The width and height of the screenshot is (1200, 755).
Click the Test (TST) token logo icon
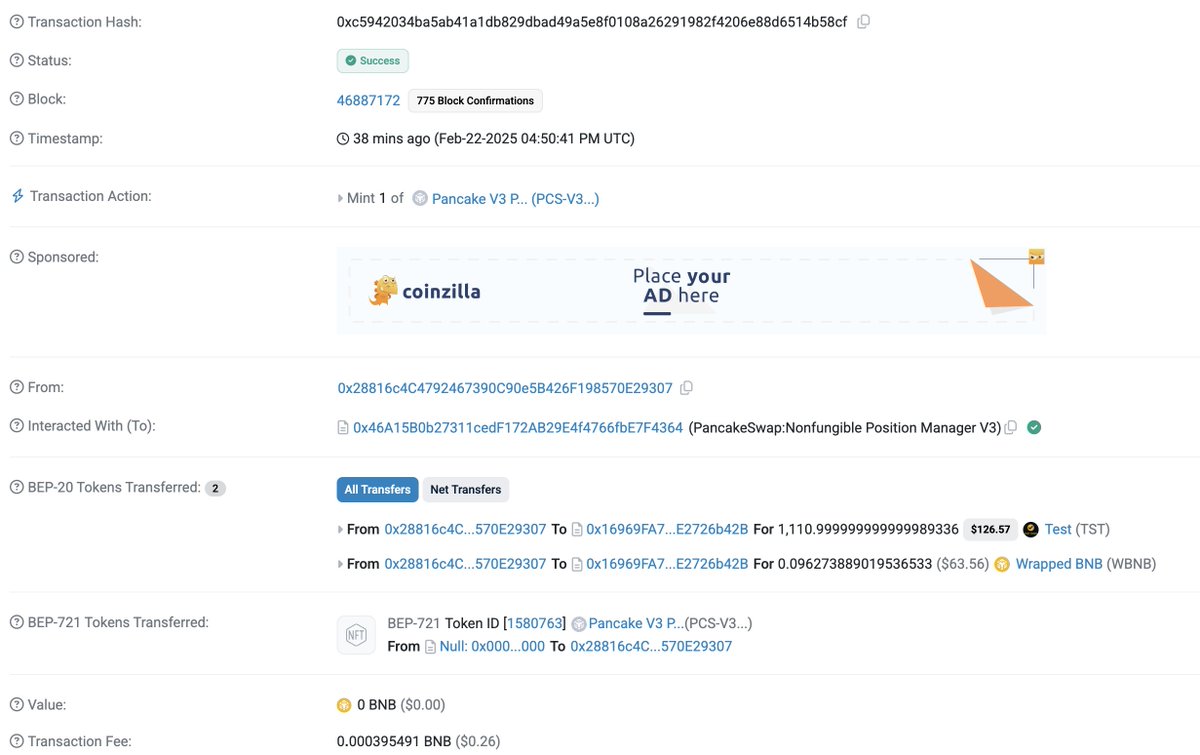pyautogui.click(x=1031, y=530)
